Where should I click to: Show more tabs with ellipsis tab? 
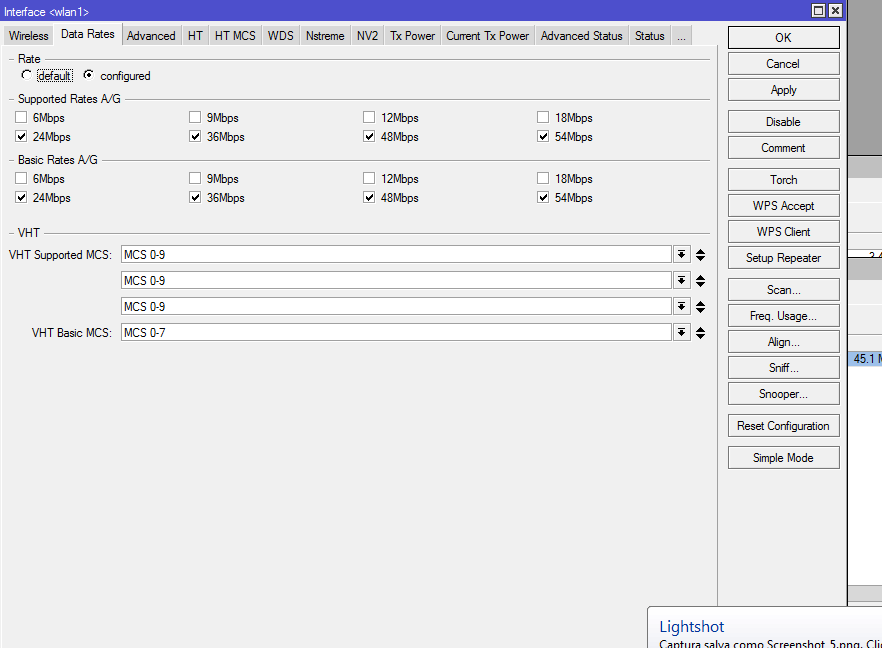pos(681,35)
